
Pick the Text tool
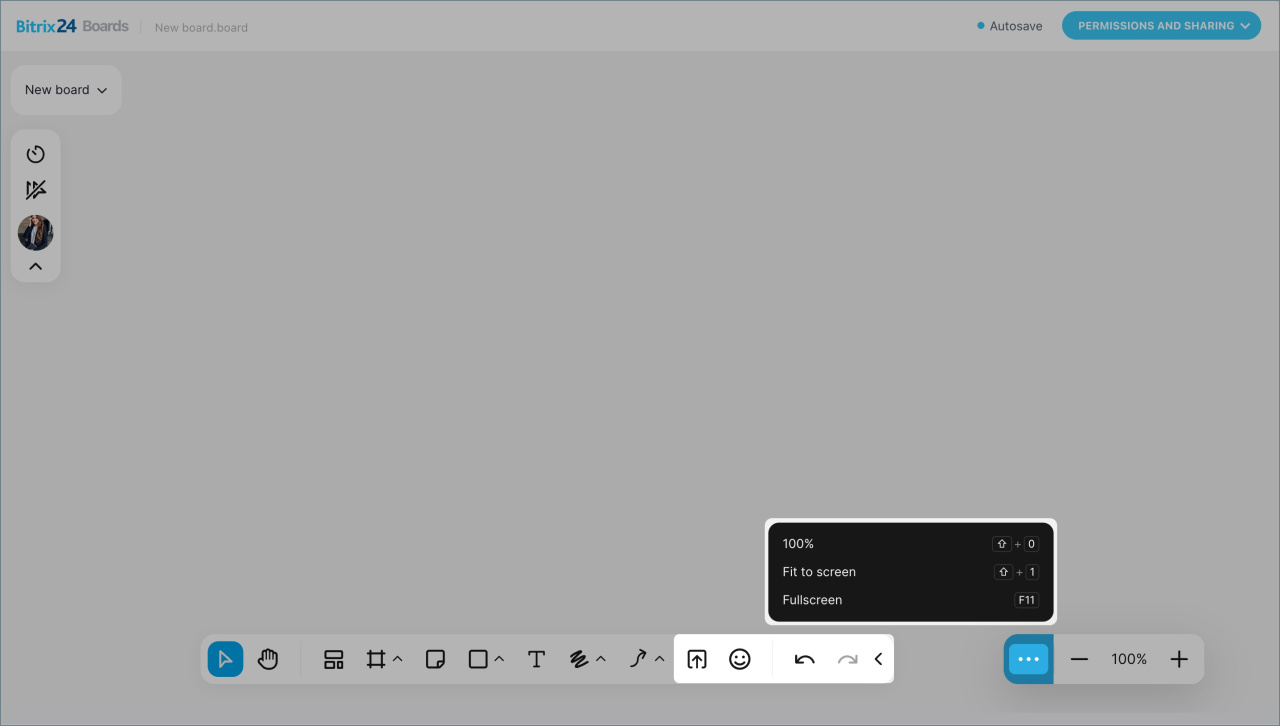point(536,659)
